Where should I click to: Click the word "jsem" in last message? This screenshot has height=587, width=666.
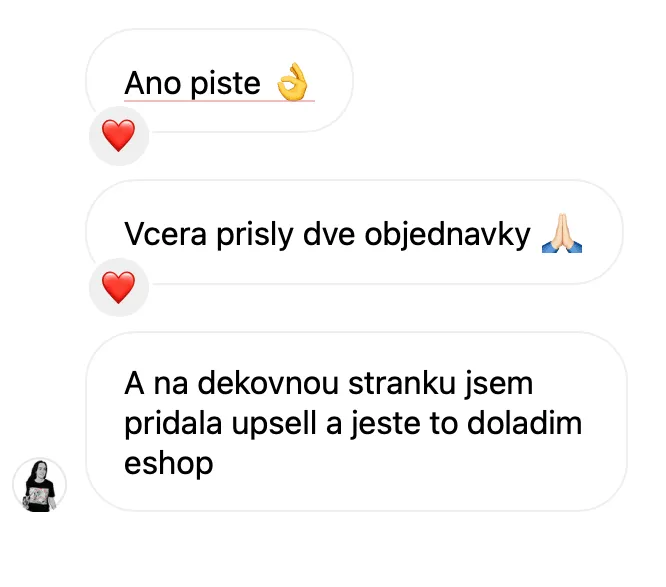pyautogui.click(x=499, y=385)
